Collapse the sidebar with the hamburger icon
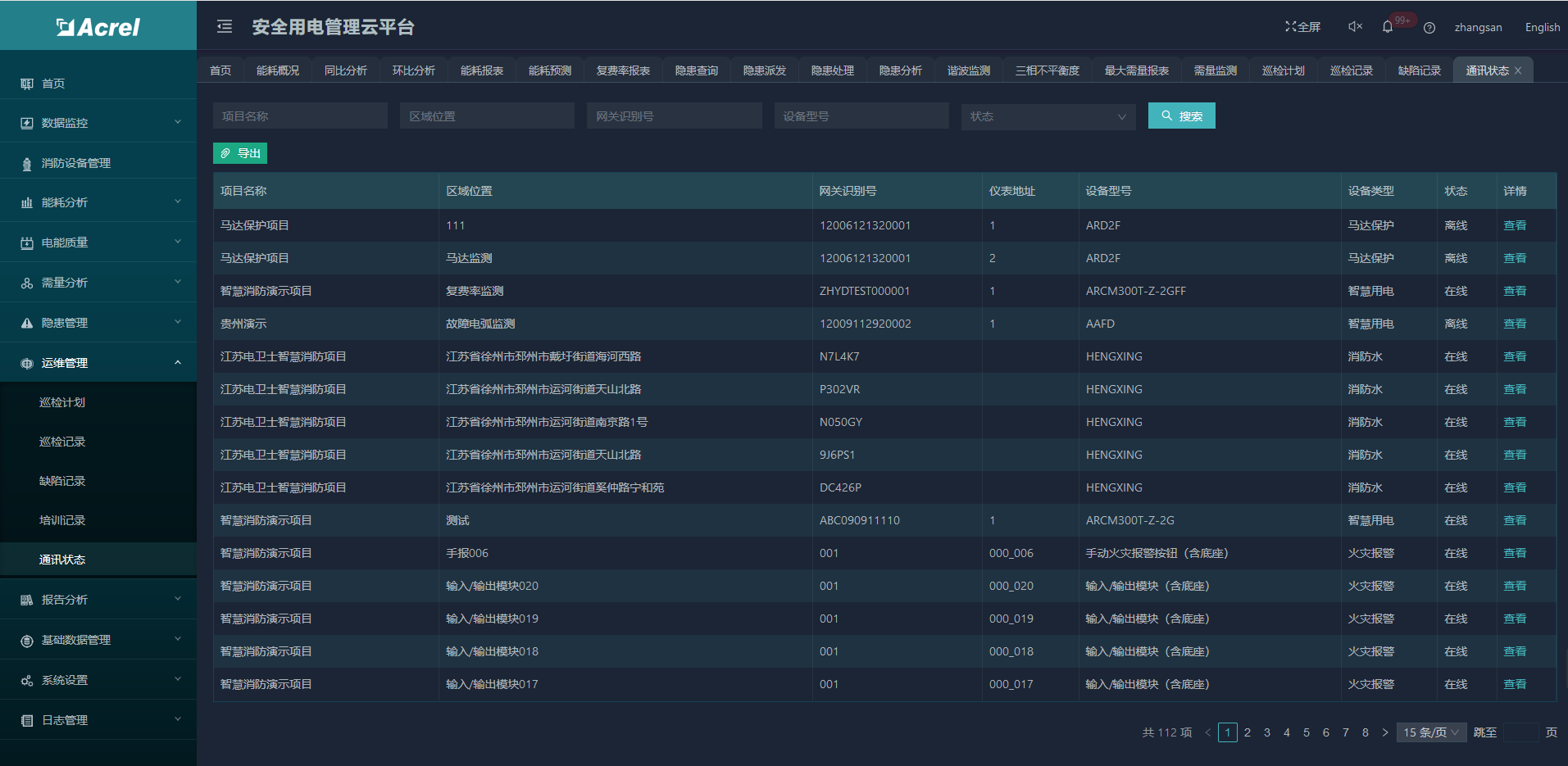This screenshot has height=766, width=1568. coord(225,27)
